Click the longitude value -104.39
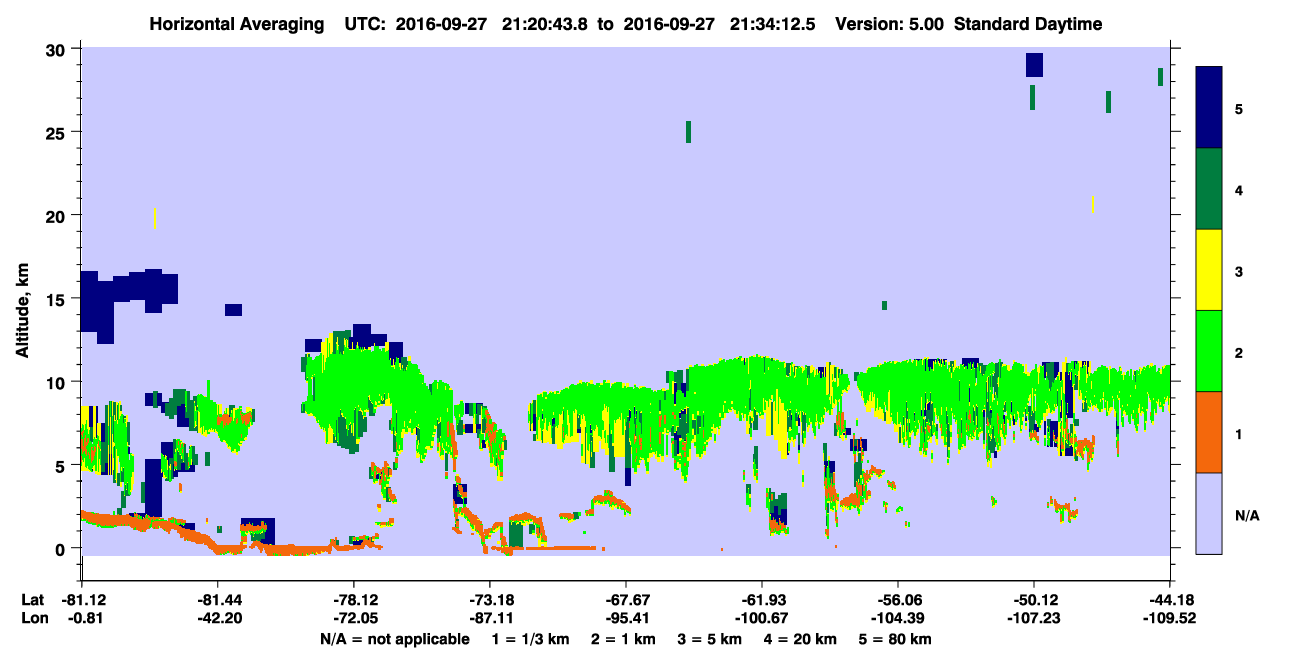The image size is (1300, 667). (x=898, y=617)
